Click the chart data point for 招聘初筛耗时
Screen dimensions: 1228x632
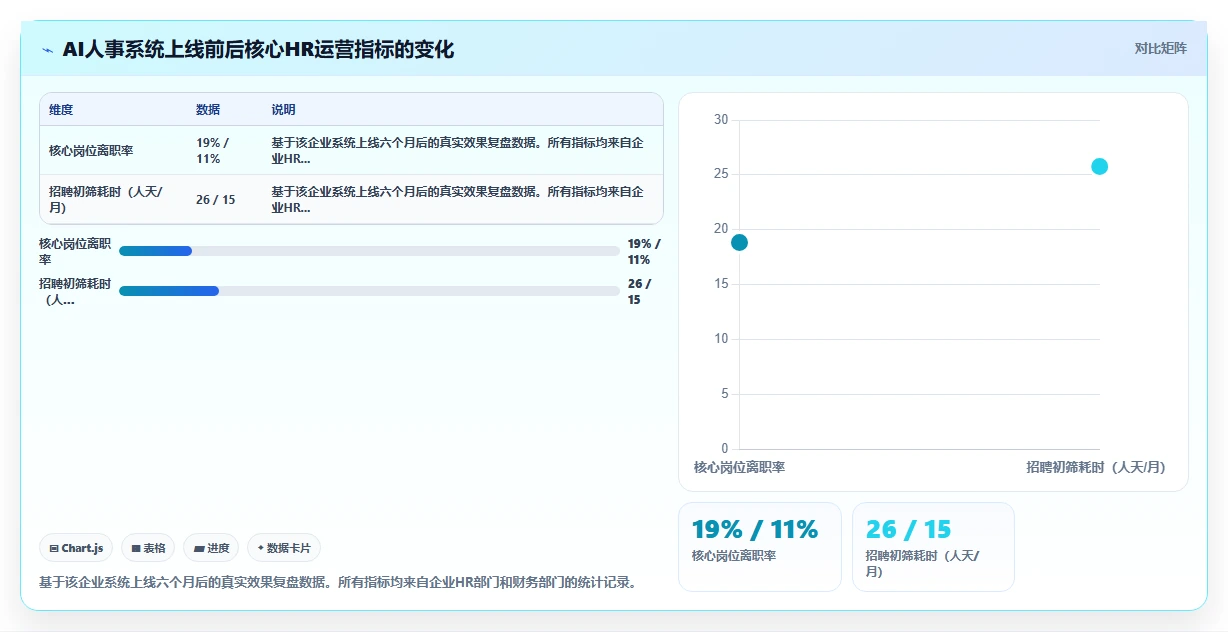coord(1099,166)
